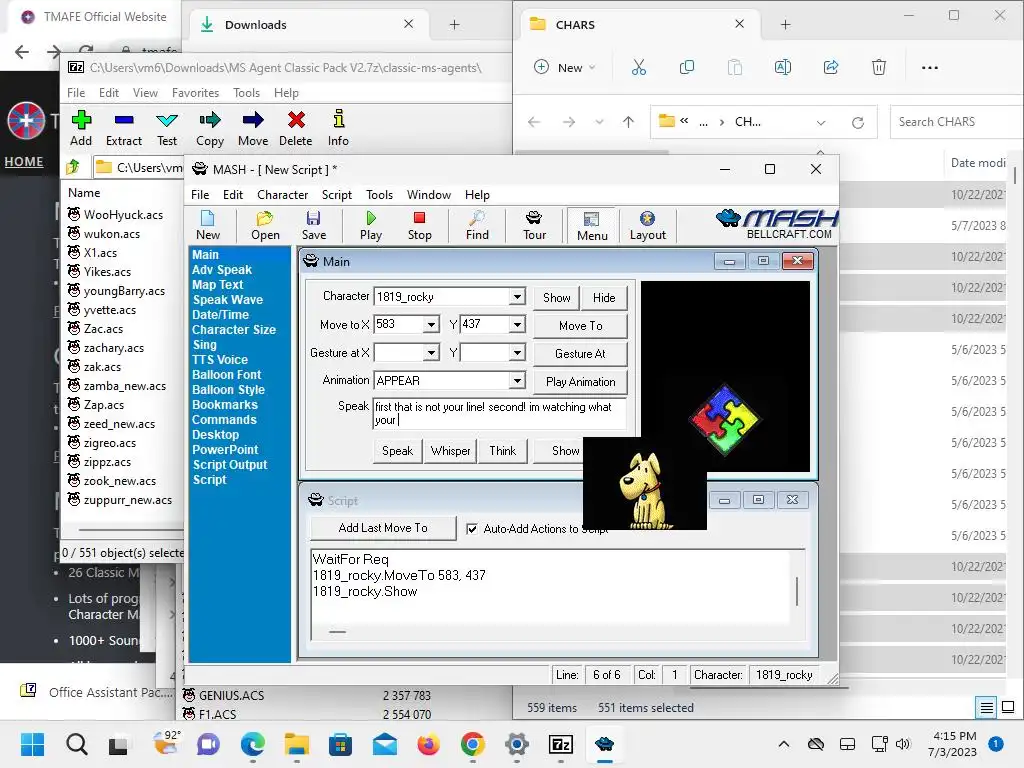Open a script with the MASH Open icon
Image resolution: width=1024 pixels, height=768 pixels.
click(x=265, y=225)
